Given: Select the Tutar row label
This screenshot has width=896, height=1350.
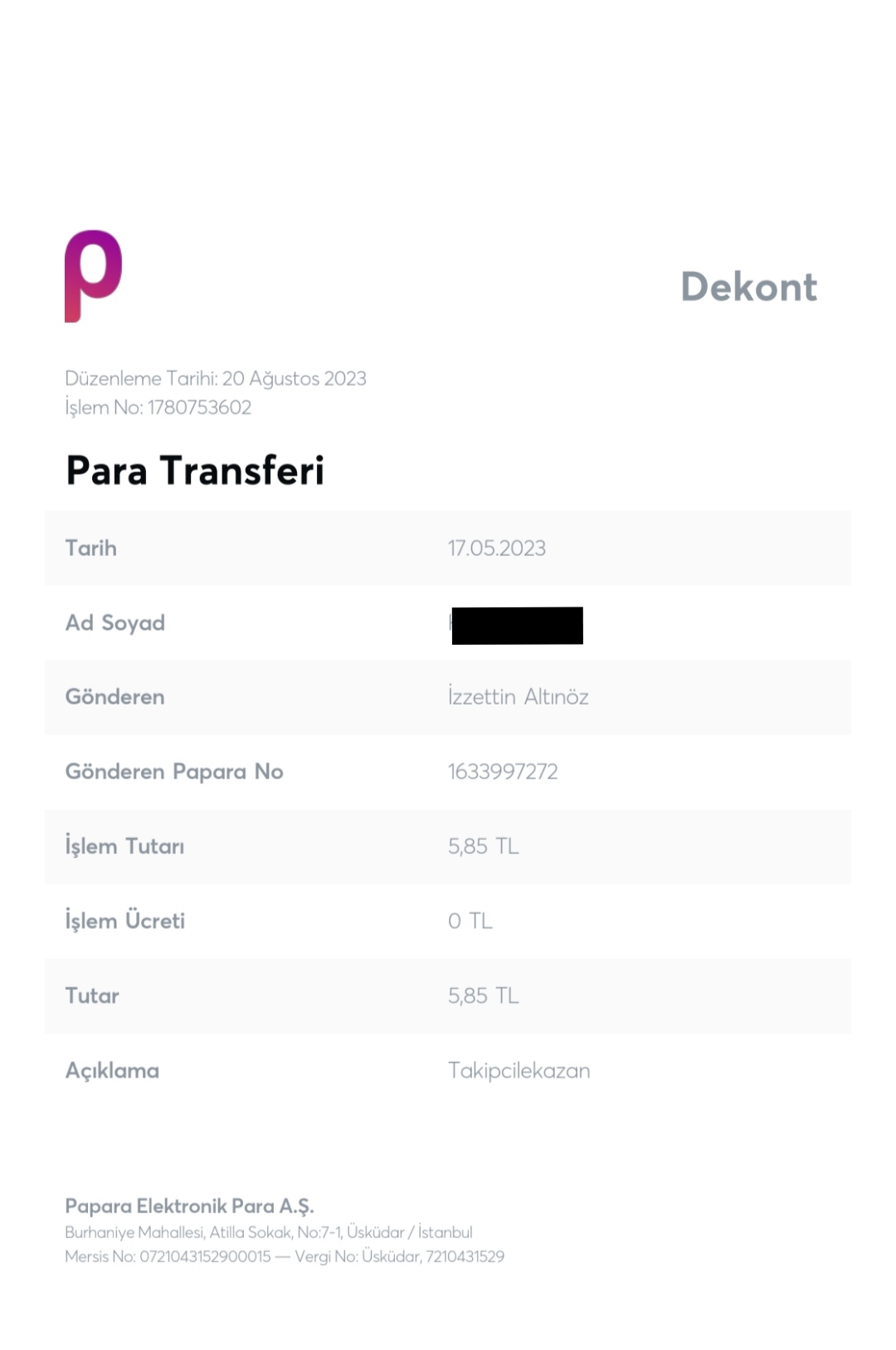Looking at the screenshot, I should pyautogui.click(x=92, y=996).
